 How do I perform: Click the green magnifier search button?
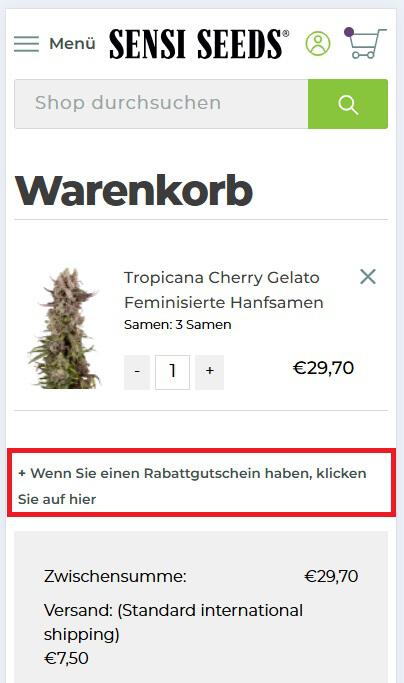click(x=348, y=104)
